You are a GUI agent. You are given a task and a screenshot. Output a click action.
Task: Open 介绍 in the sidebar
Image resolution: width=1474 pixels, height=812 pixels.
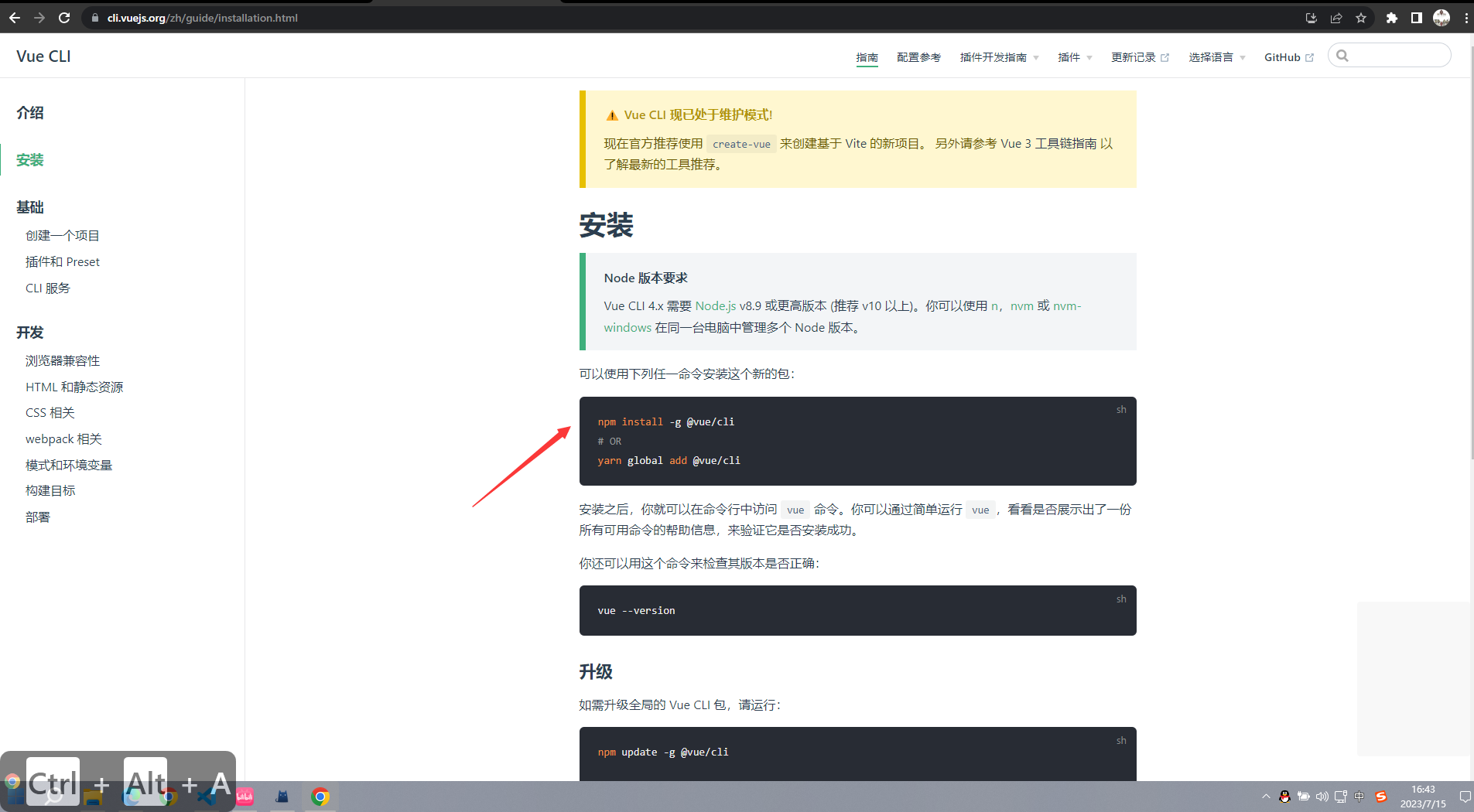click(x=30, y=113)
